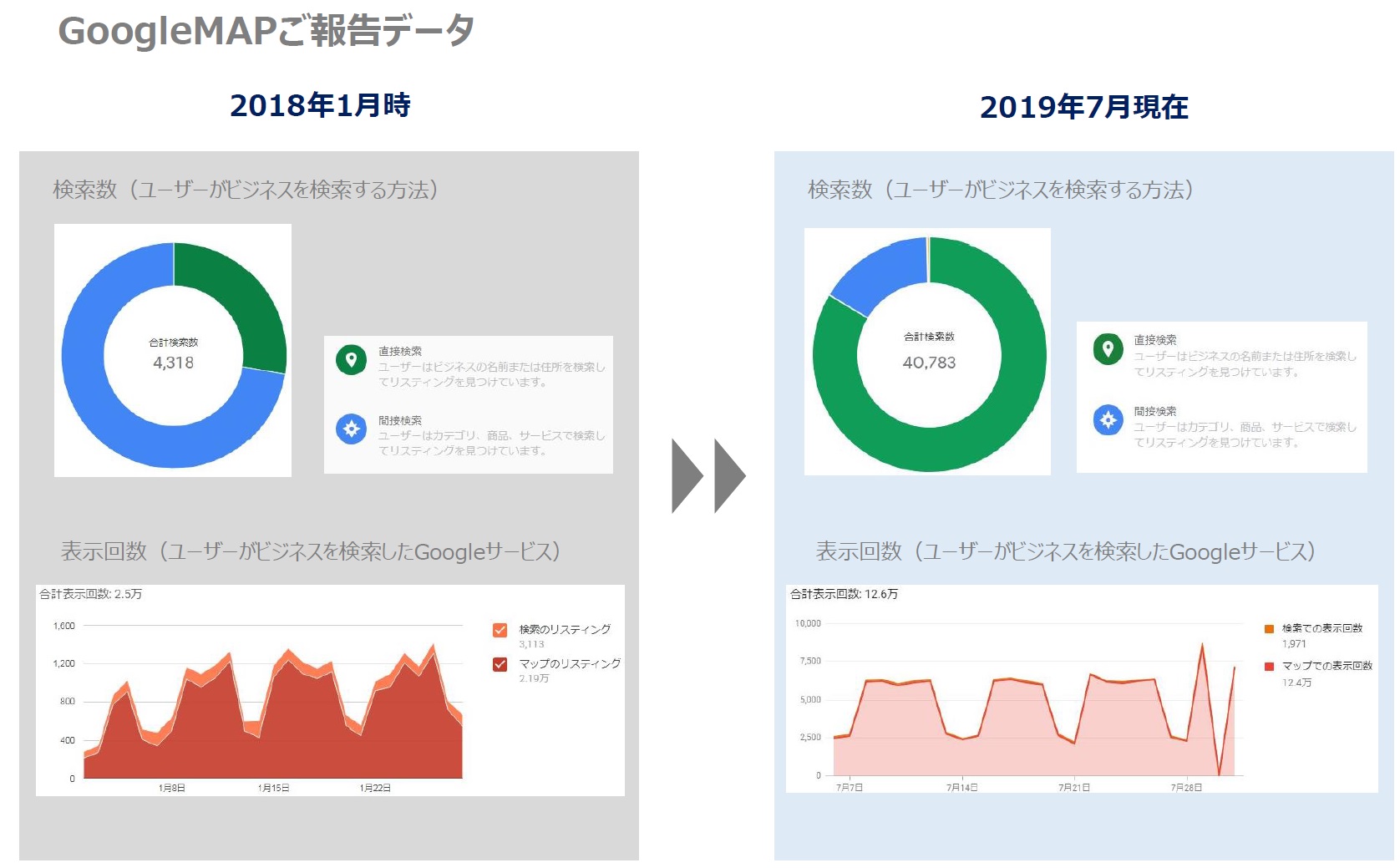The height and width of the screenshot is (868, 1400).
Task: Click the 1月15日 axis label
Action: (x=273, y=788)
